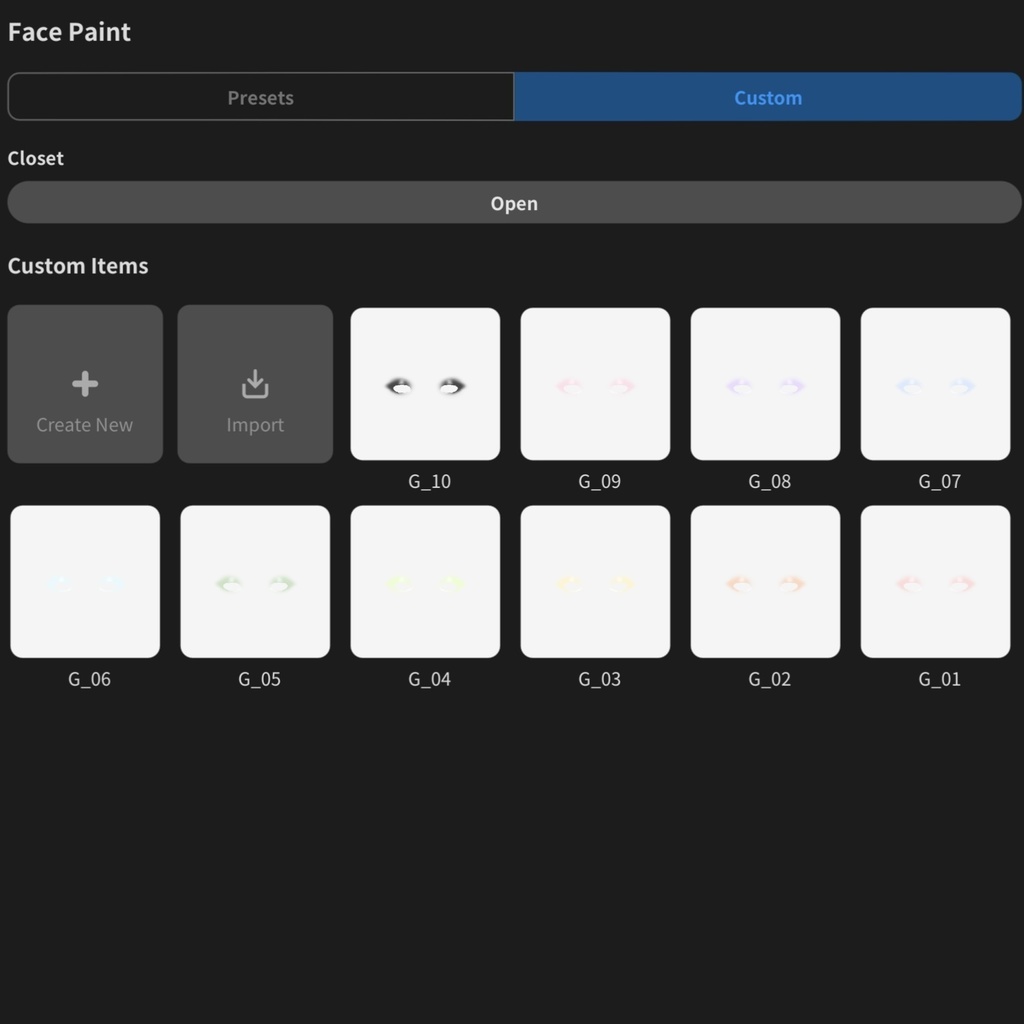Click the G_01 item name label
The width and height of the screenshot is (1024, 1024).
939,680
